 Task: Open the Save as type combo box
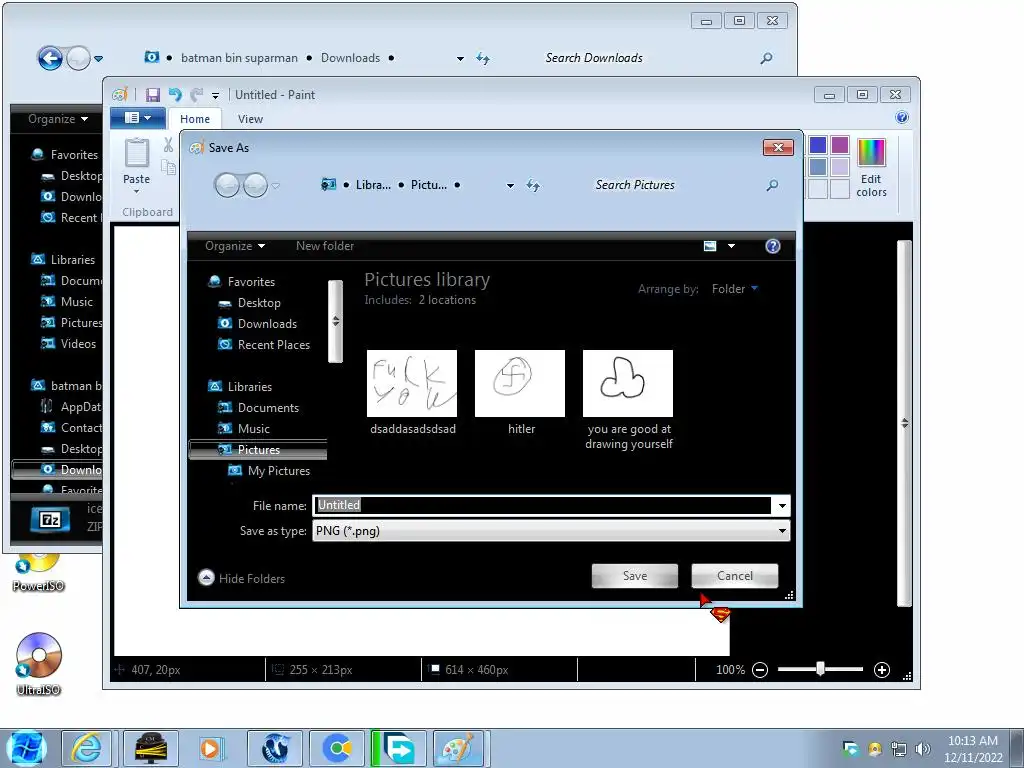551,531
